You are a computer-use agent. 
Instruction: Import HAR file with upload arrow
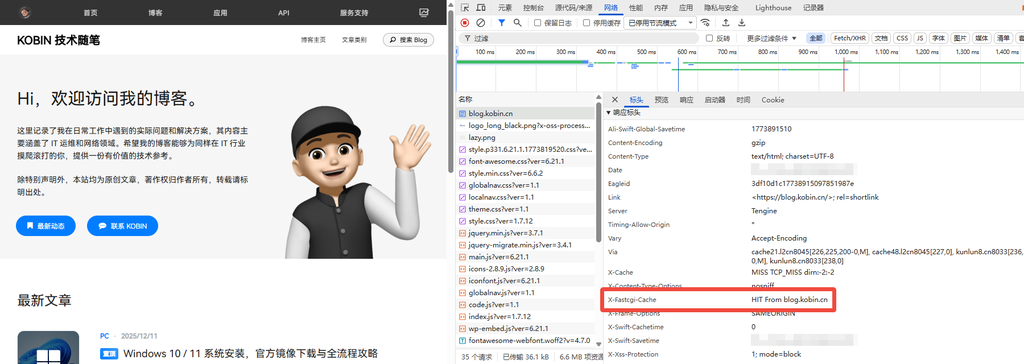pyautogui.click(x=725, y=22)
